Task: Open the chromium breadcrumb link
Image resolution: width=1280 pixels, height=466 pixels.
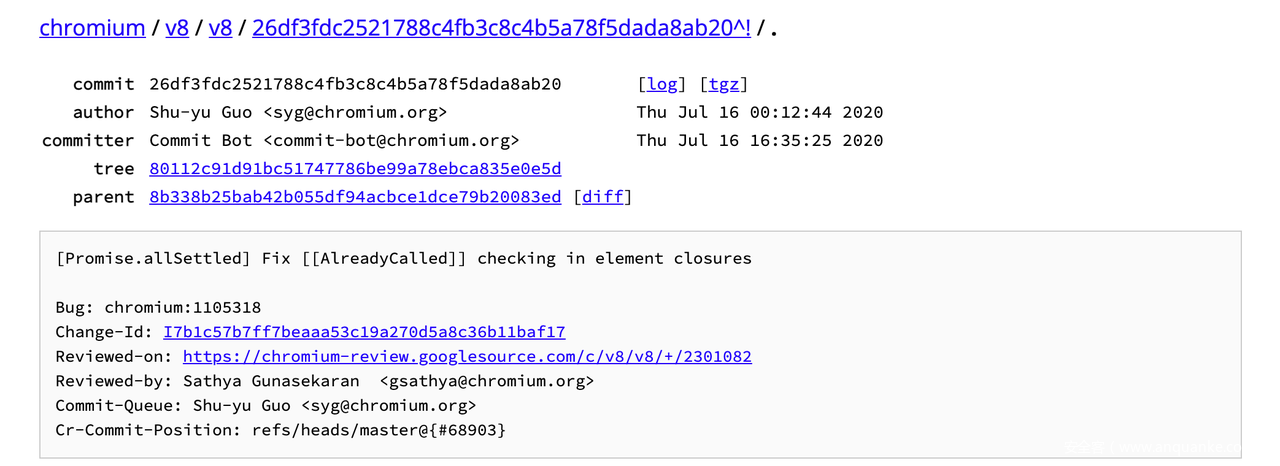Action: point(92,28)
